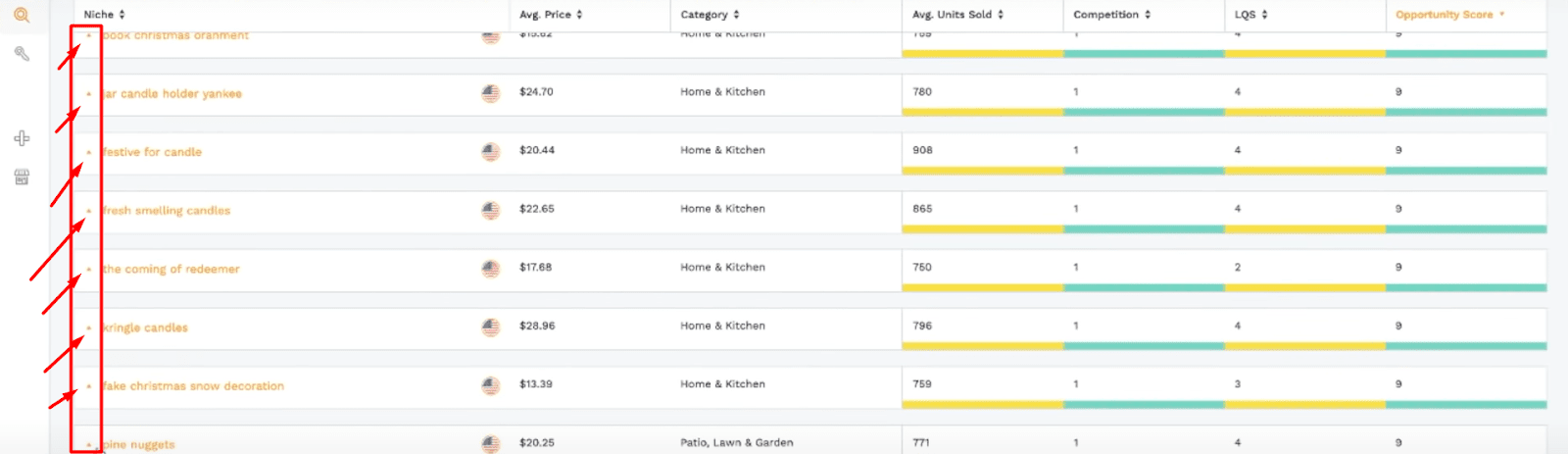Sort table by Niche column header
The image size is (1568, 454).
pos(104,15)
